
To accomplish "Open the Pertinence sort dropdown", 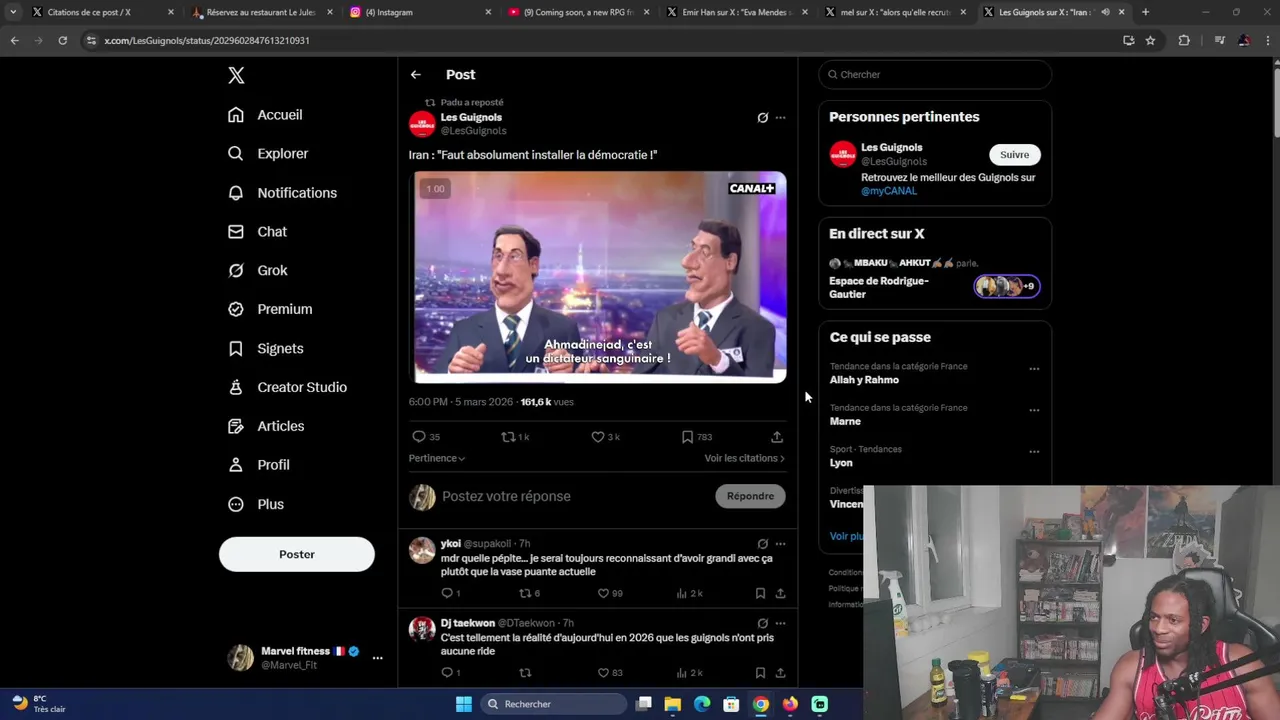I will point(437,458).
